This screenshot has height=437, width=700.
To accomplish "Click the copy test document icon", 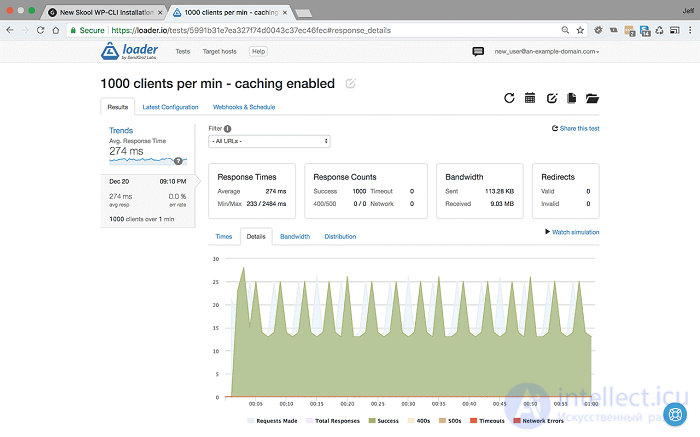I will click(x=571, y=98).
